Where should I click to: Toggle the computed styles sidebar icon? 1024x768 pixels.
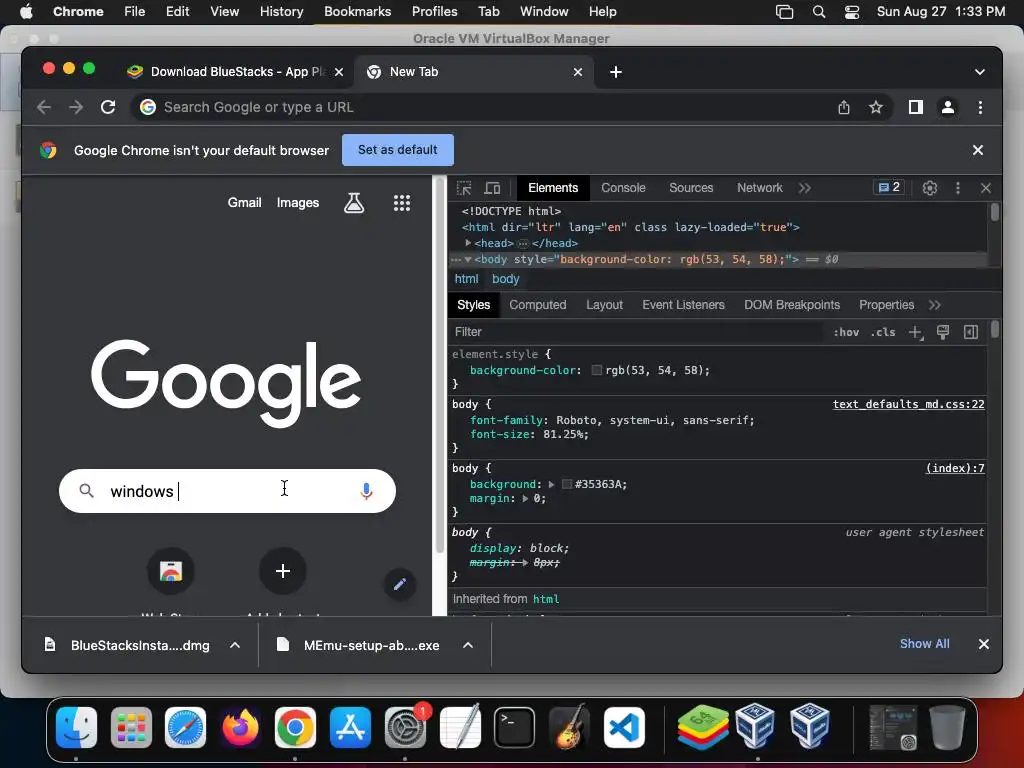pos(970,332)
